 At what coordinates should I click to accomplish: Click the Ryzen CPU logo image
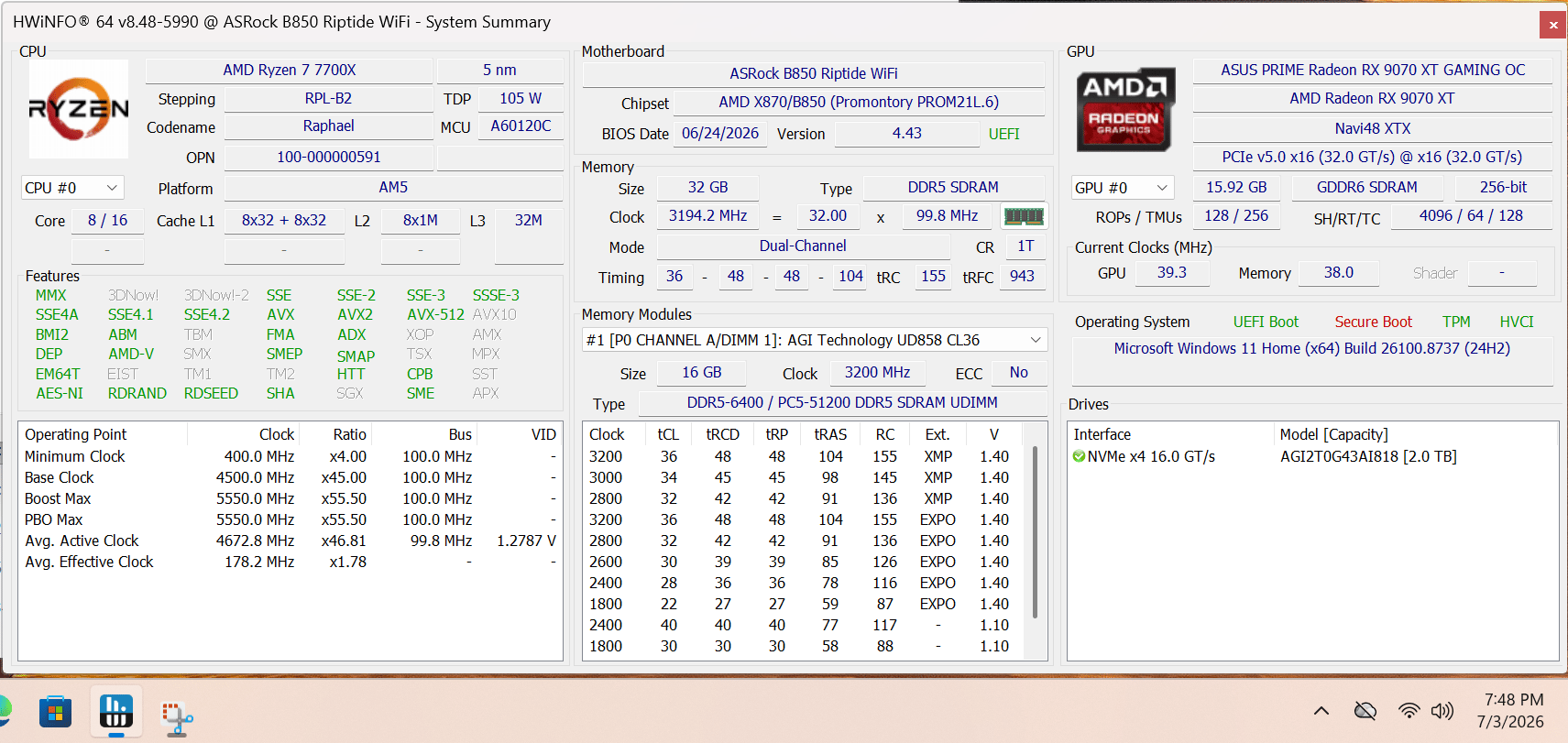click(x=79, y=109)
